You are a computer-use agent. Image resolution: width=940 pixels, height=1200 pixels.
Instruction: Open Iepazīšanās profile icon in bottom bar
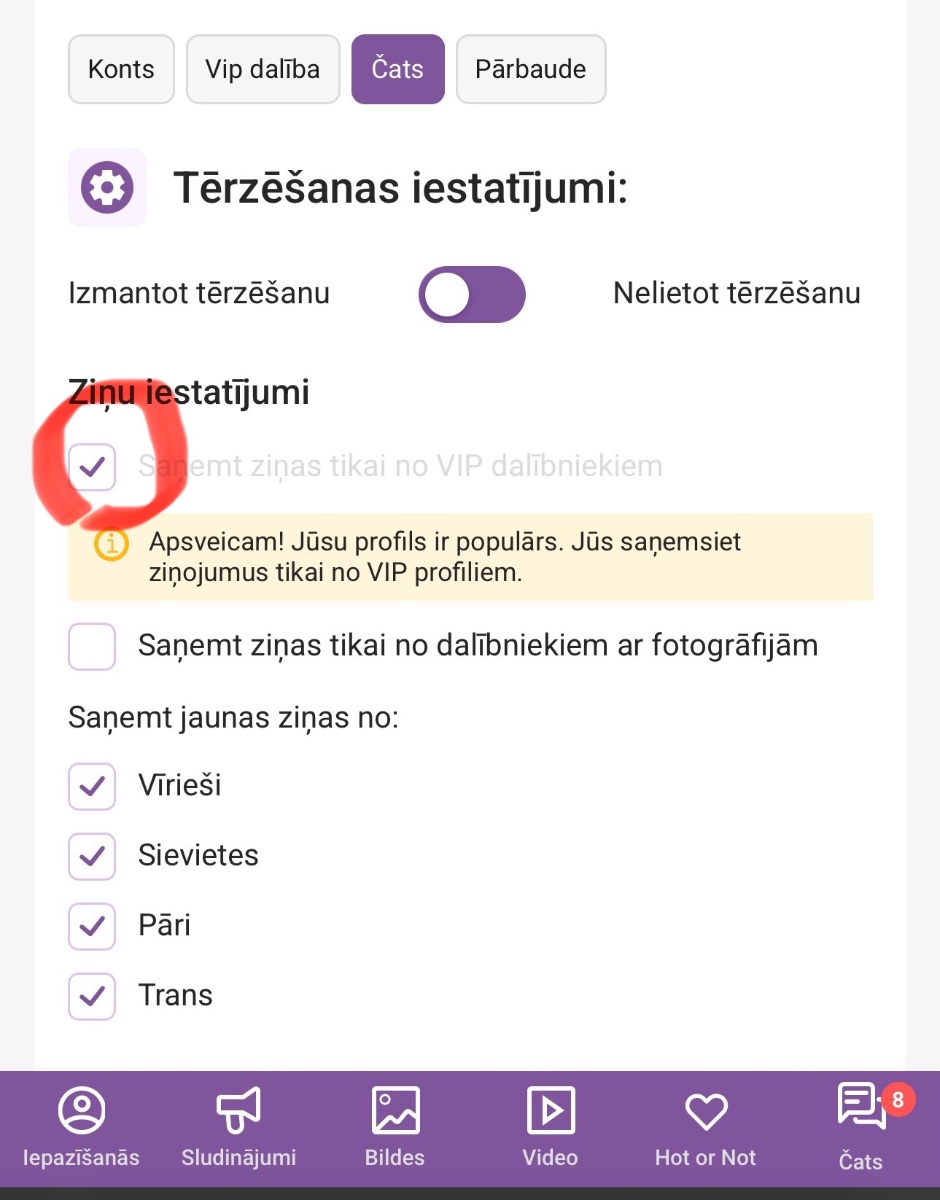click(x=83, y=1110)
